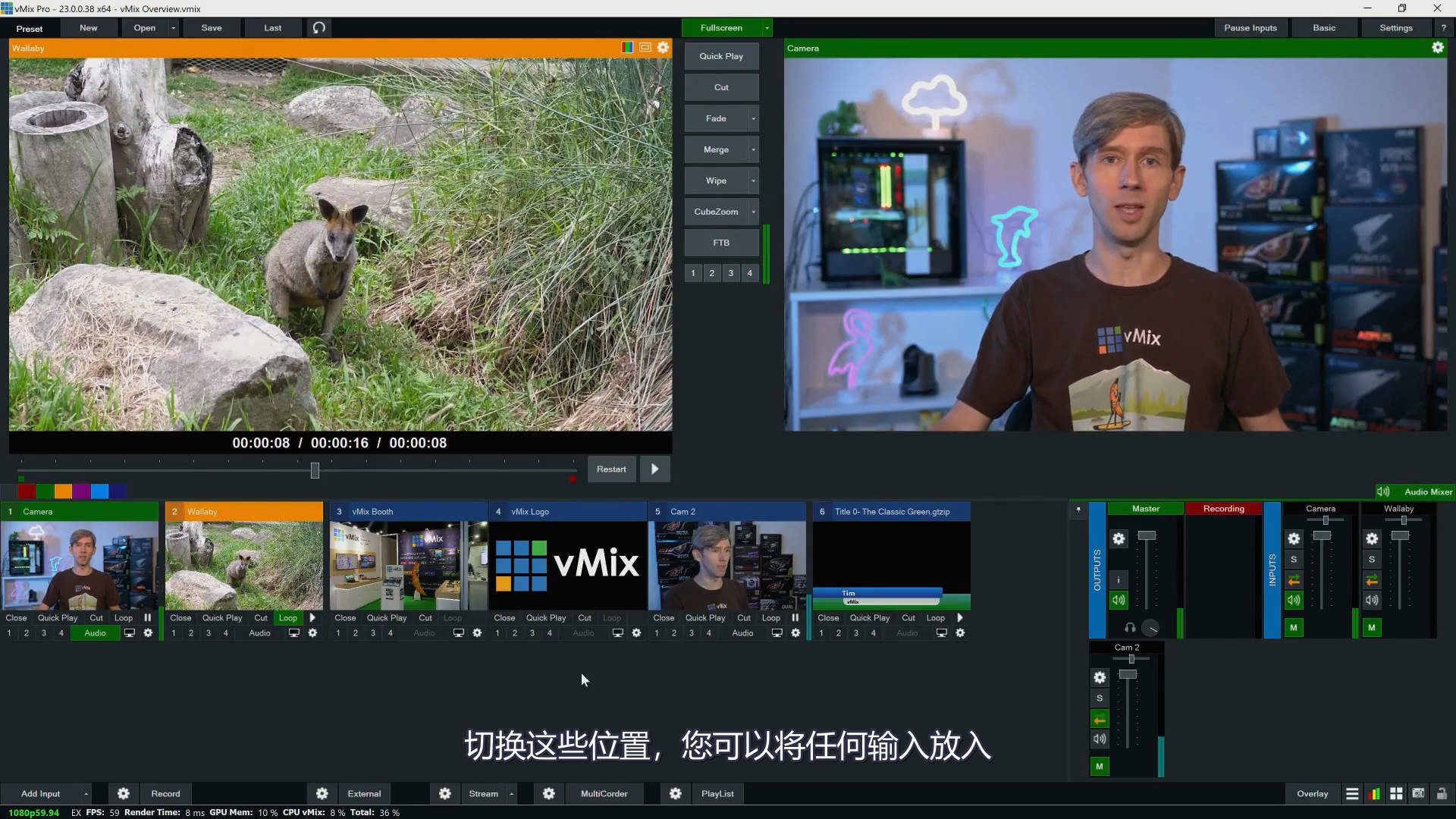Open the Add Input dropdown arrow
1456x819 pixels.
coord(86,793)
